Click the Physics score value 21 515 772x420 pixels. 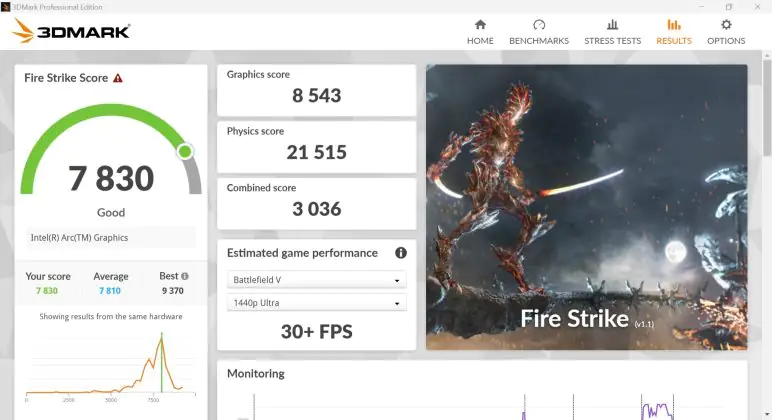click(317, 152)
